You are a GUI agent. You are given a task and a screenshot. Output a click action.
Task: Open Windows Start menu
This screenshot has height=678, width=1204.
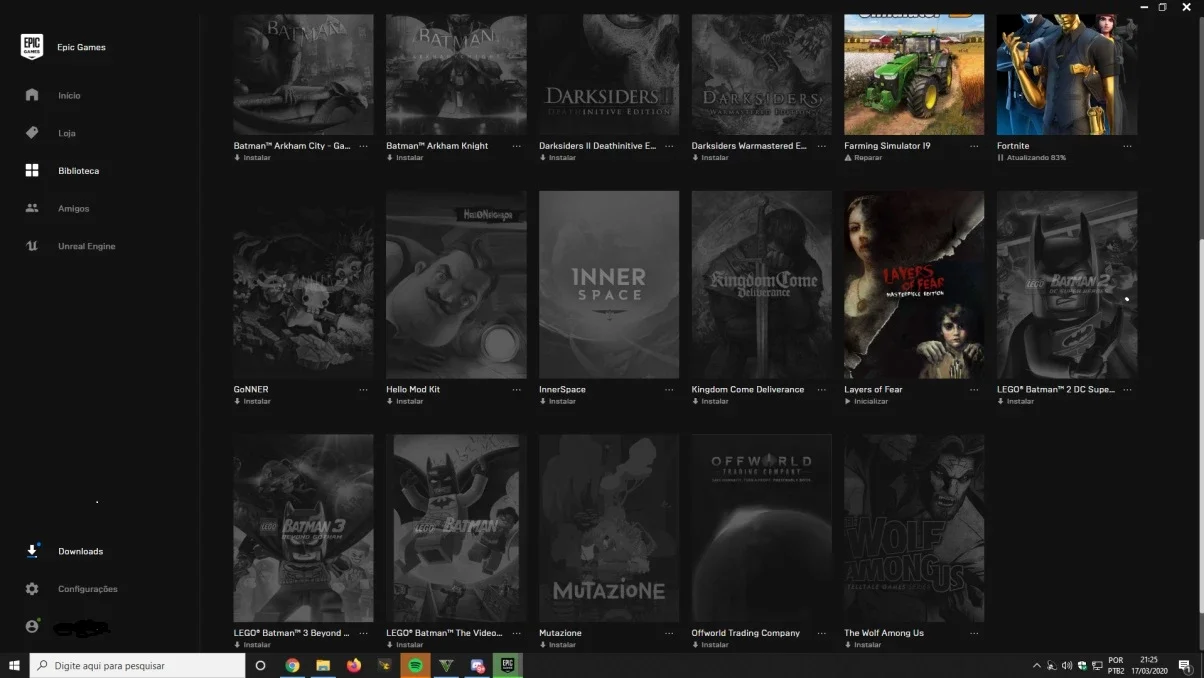[x=15, y=665]
